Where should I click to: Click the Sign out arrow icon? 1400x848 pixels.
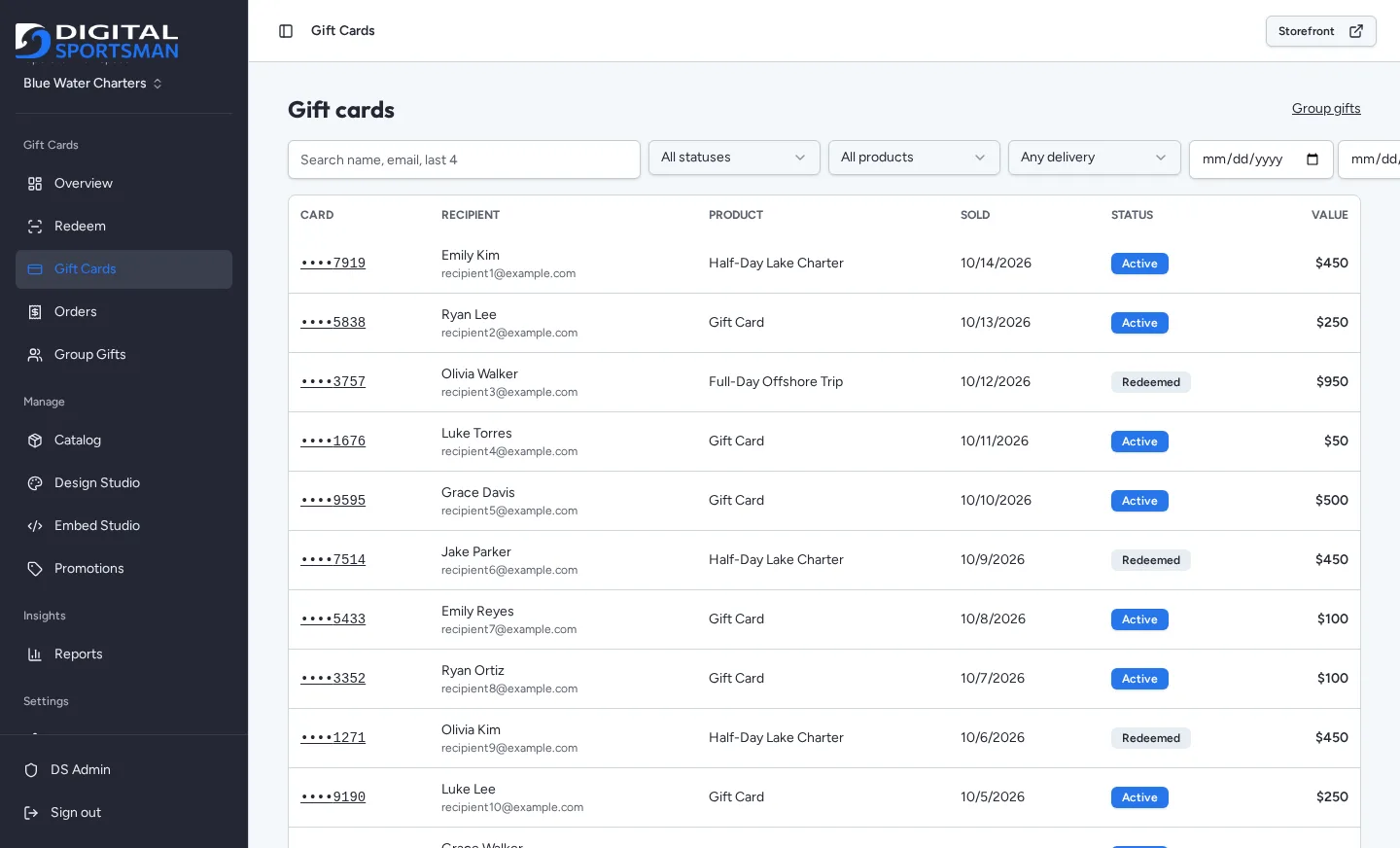point(31,813)
